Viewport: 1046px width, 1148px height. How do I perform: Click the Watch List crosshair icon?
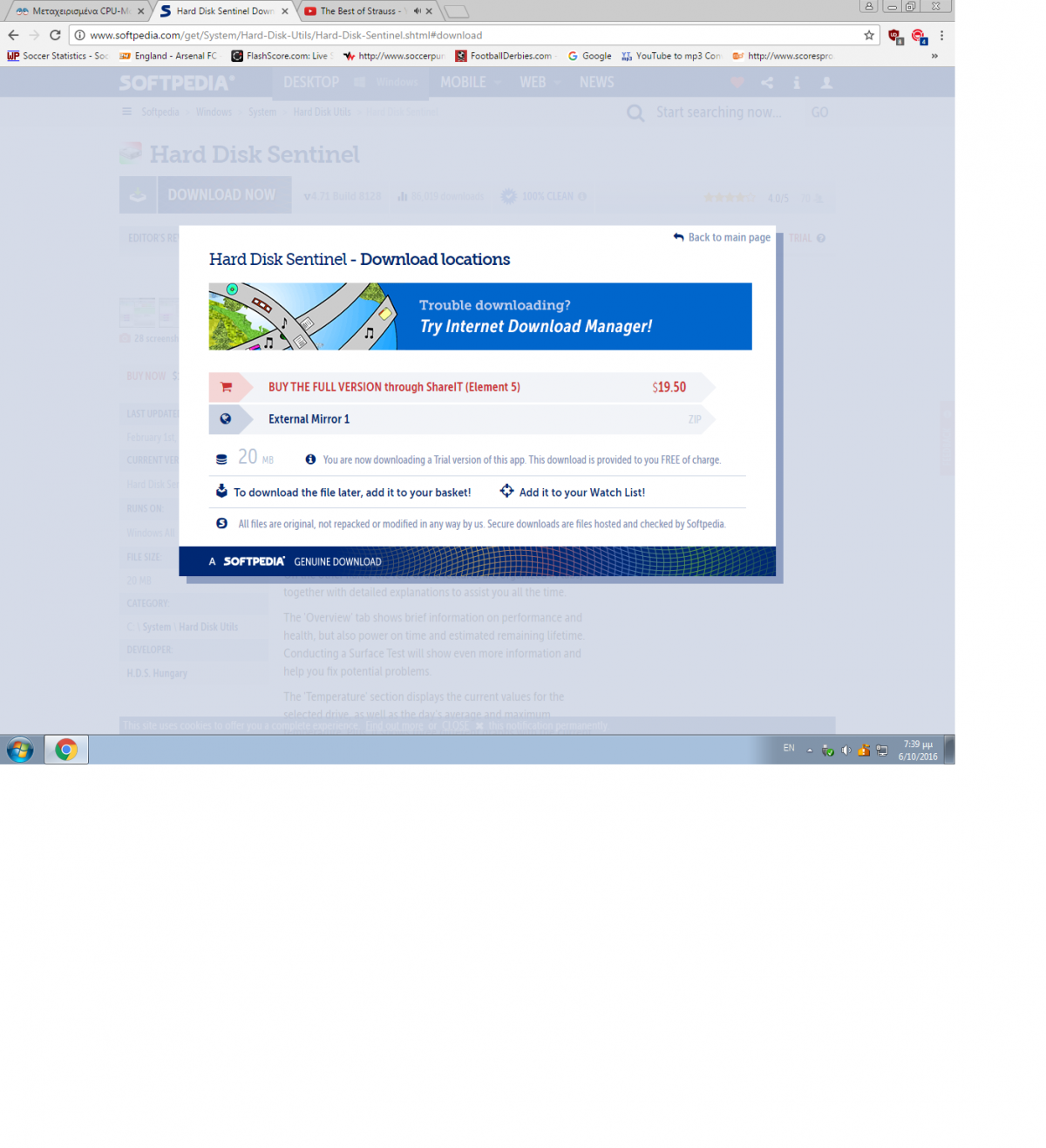[506, 492]
